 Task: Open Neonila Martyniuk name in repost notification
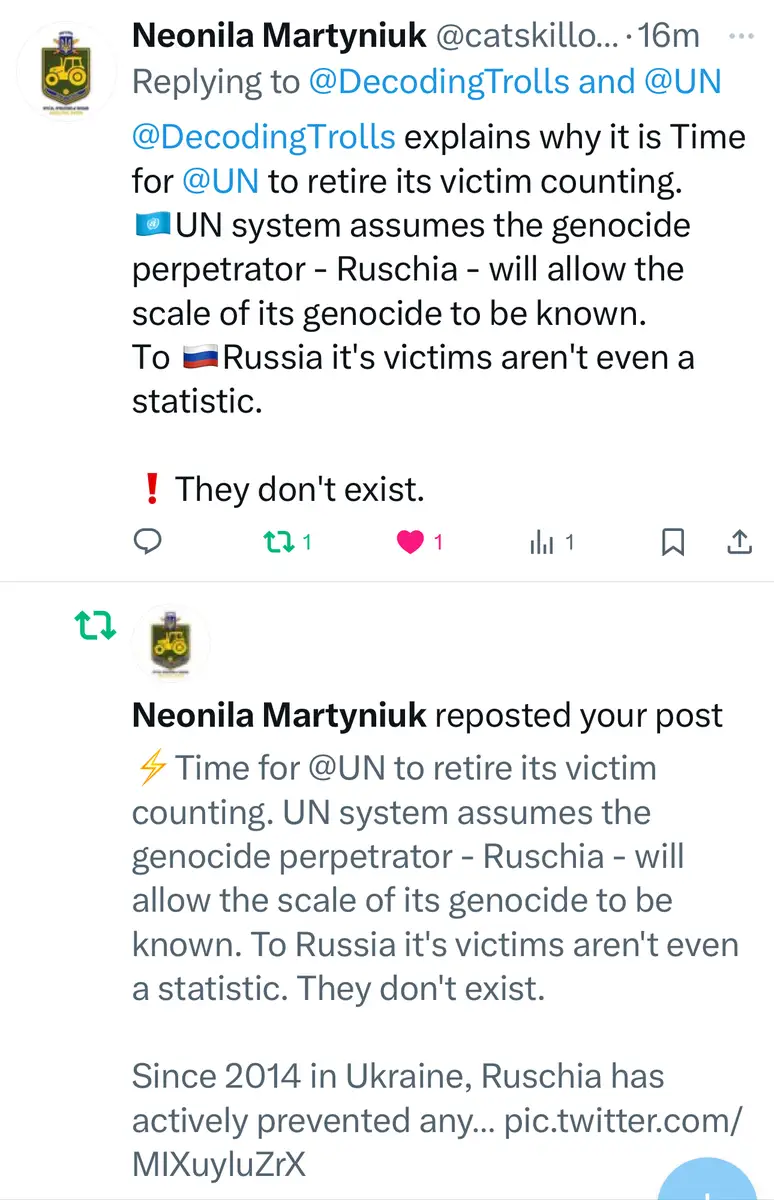(279, 716)
